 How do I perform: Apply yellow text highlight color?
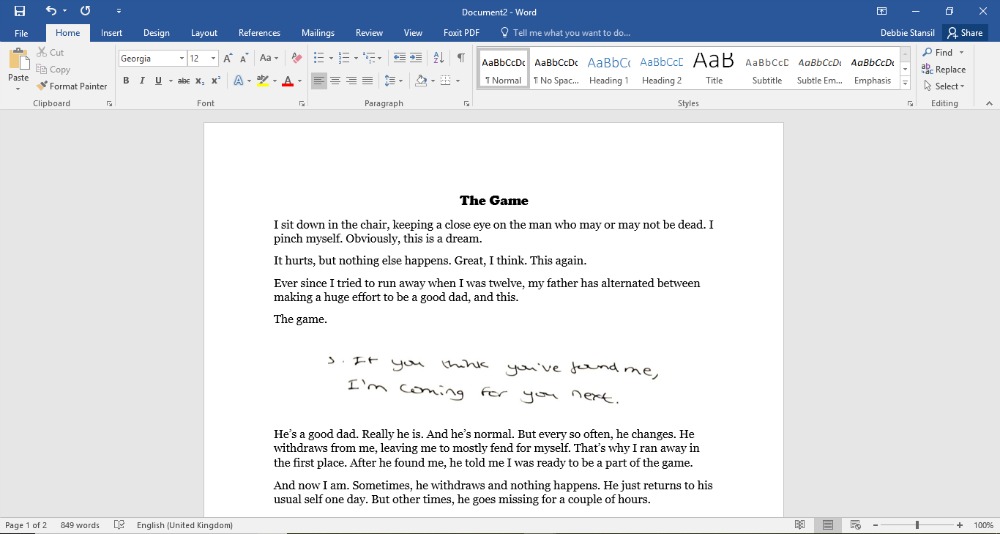point(262,80)
